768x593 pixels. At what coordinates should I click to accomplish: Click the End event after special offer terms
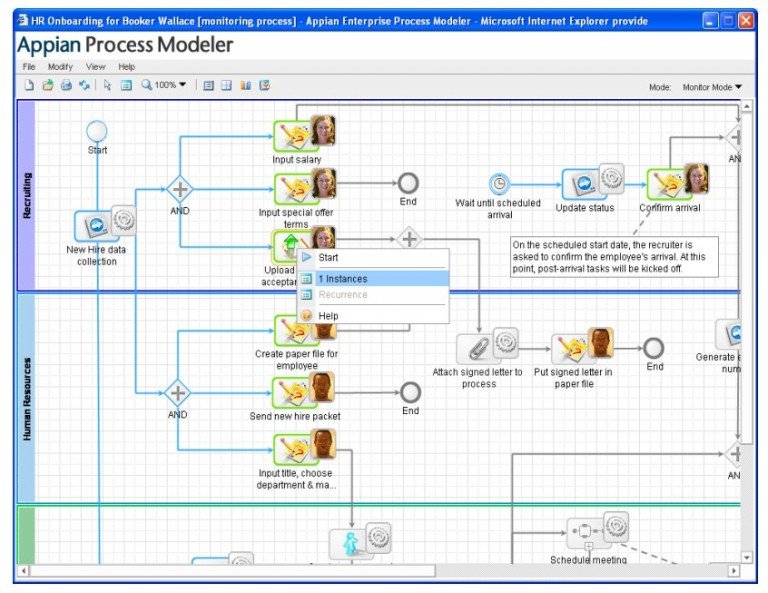click(x=408, y=183)
